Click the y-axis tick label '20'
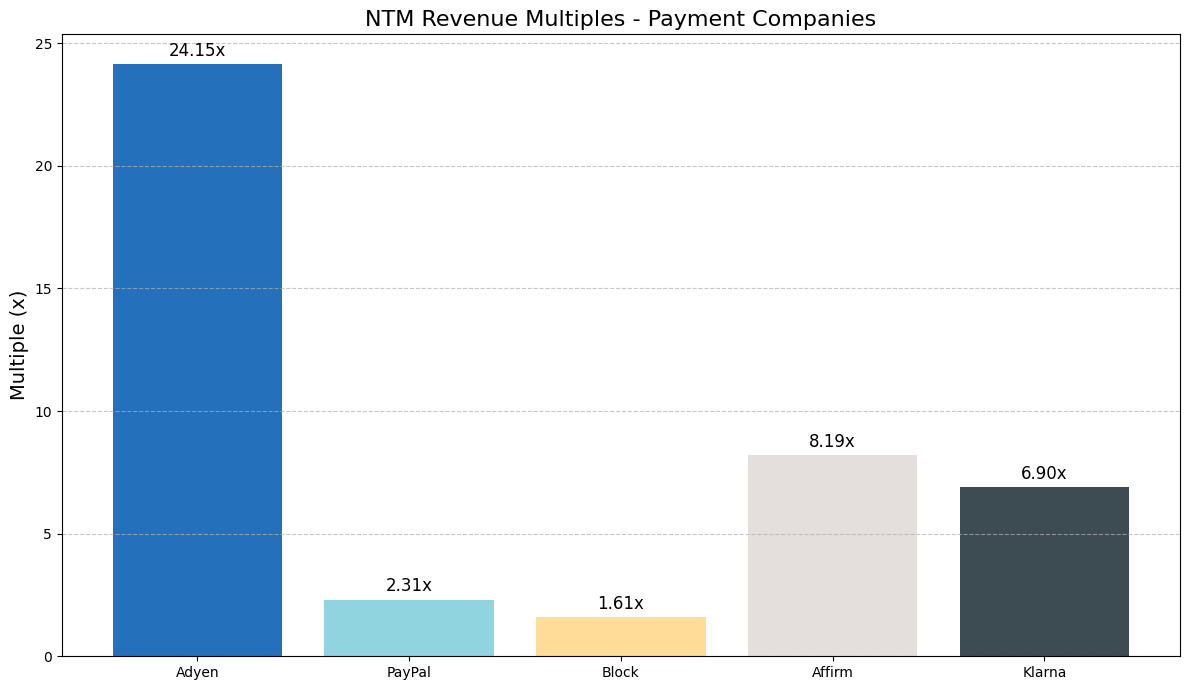Screen dimensions: 1189x690 click(45, 167)
